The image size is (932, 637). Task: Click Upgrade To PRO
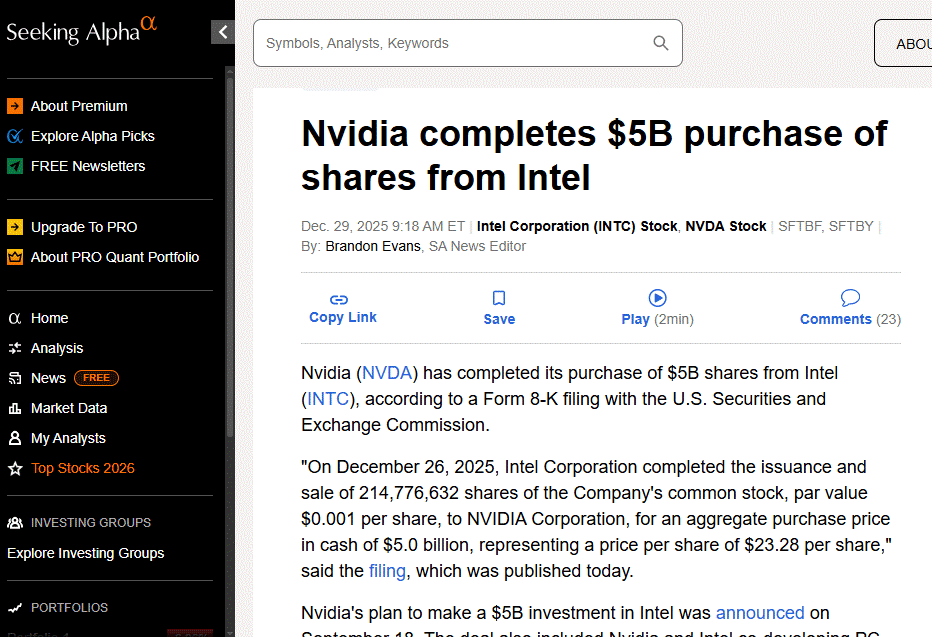point(83,227)
